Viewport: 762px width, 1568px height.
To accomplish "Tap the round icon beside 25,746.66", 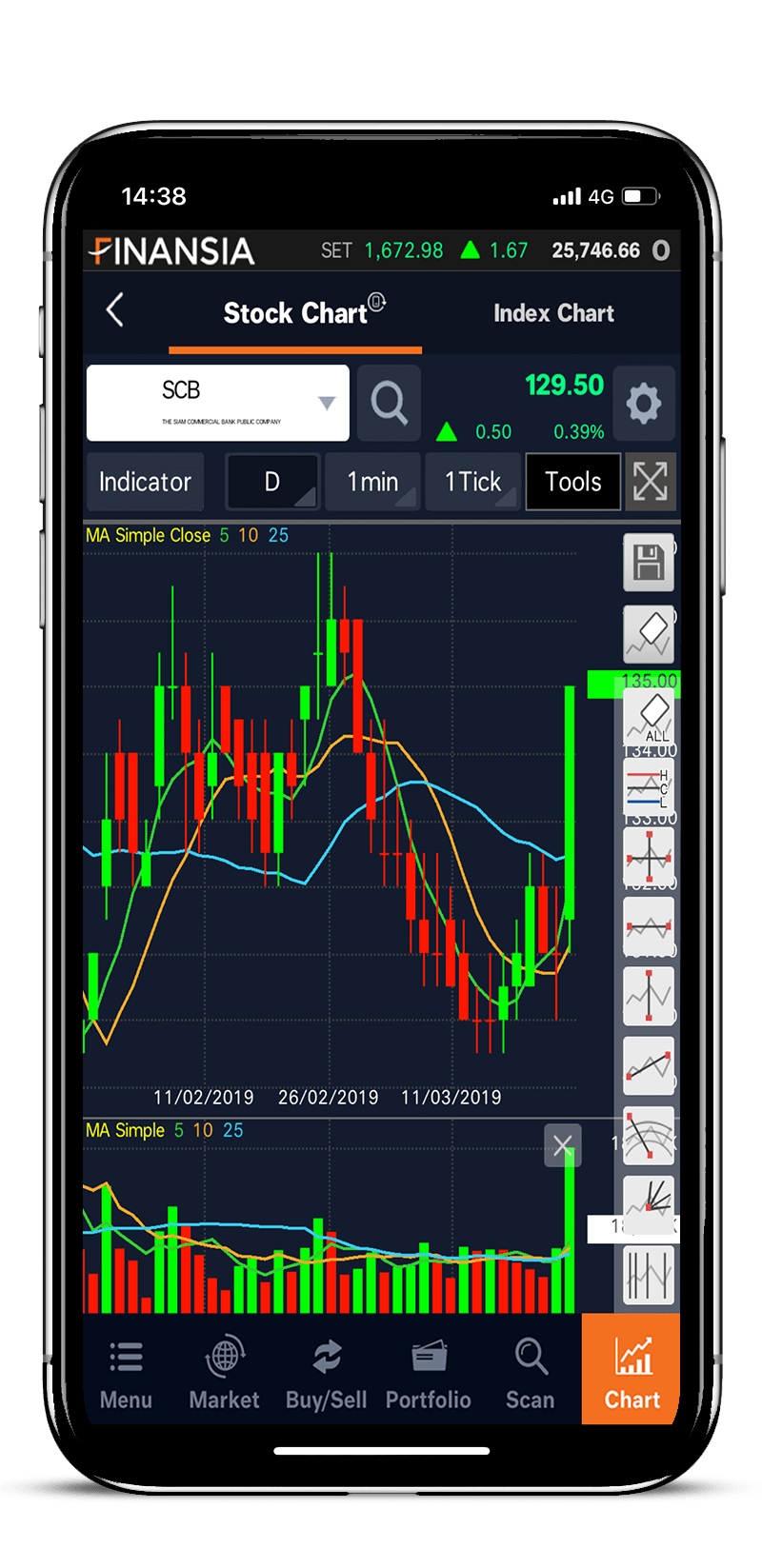I will click(661, 250).
